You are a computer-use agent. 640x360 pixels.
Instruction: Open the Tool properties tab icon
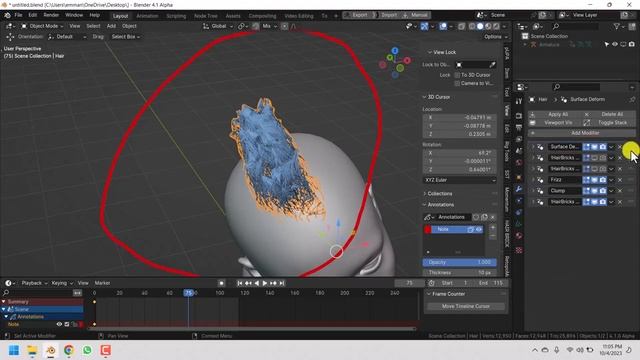(x=518, y=101)
